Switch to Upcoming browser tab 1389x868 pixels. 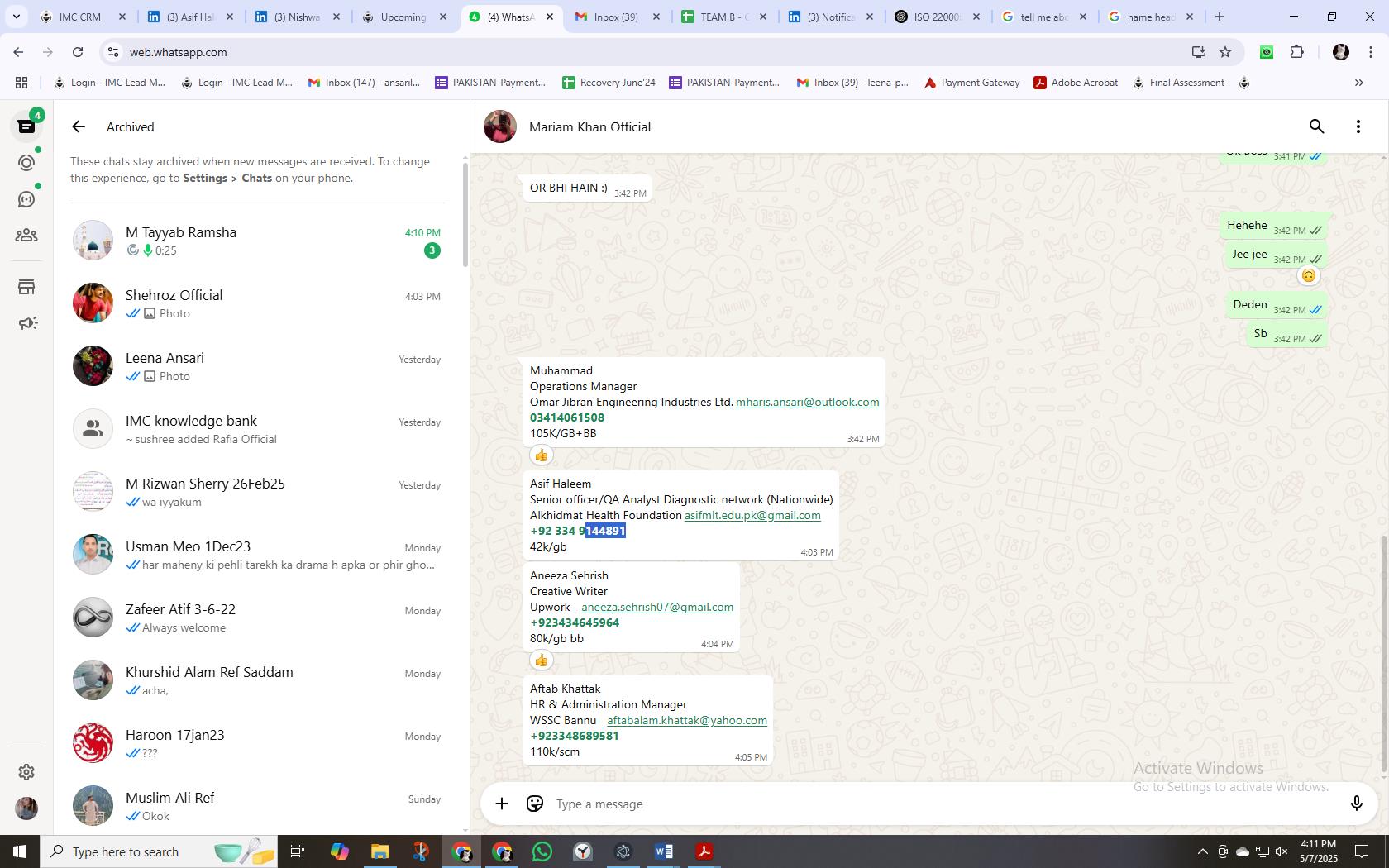(405, 17)
